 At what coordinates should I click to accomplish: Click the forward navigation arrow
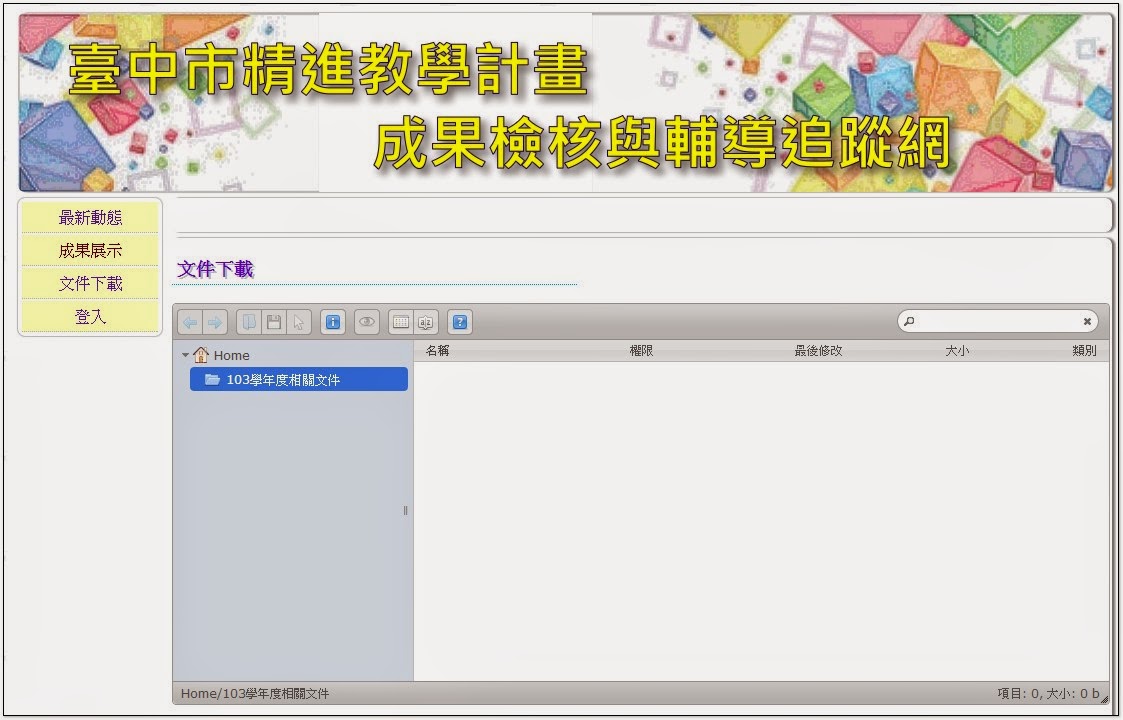coord(215,322)
